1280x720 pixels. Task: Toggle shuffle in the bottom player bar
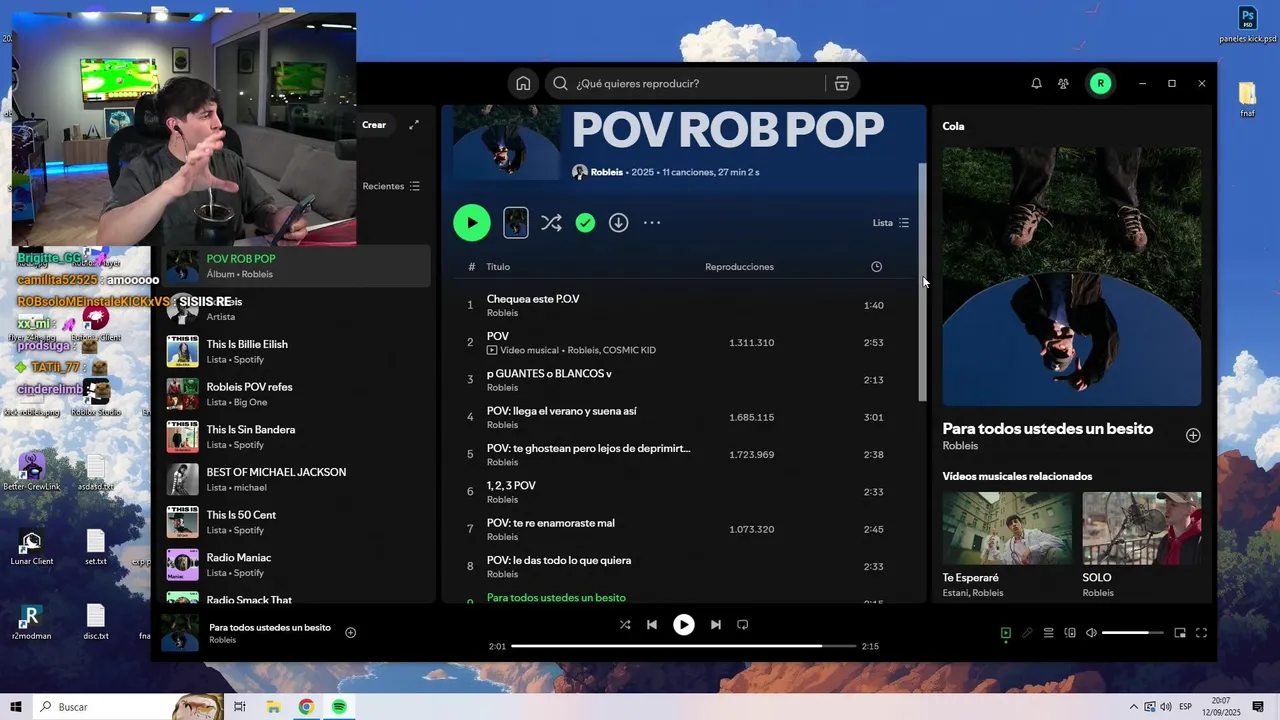(x=625, y=624)
